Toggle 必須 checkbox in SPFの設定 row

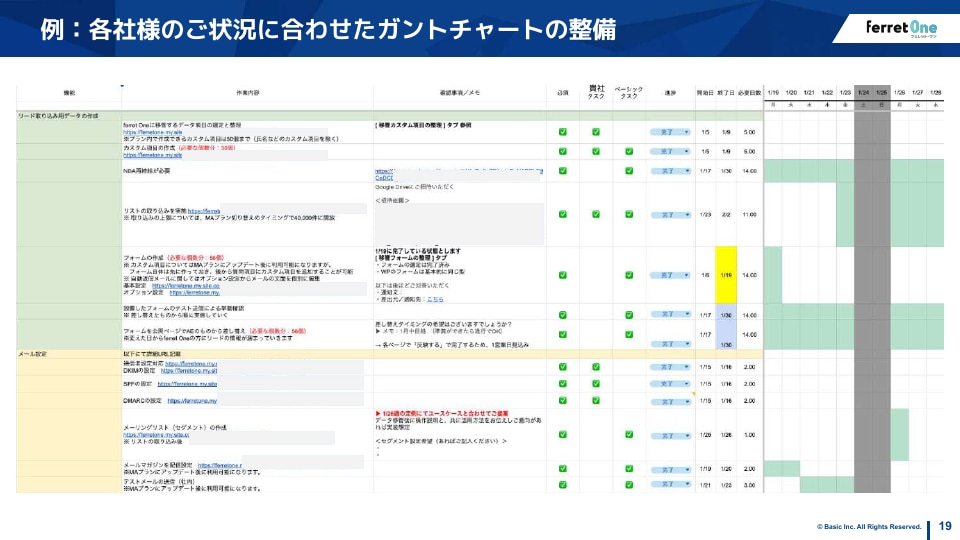click(563, 384)
